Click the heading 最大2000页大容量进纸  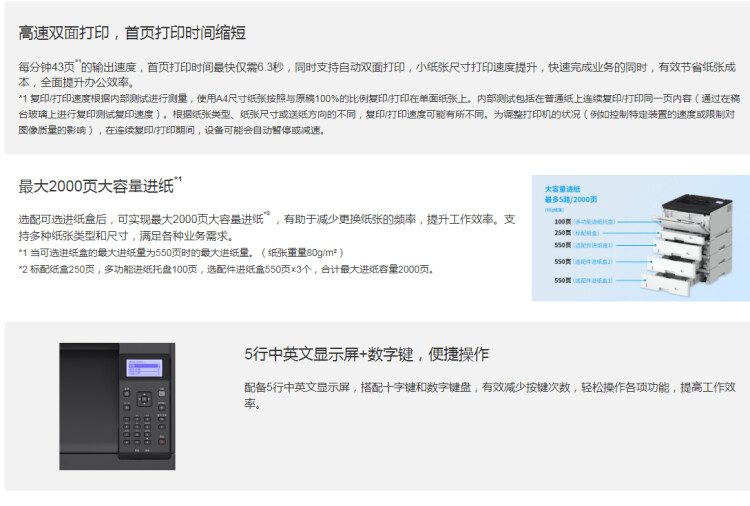98,186
